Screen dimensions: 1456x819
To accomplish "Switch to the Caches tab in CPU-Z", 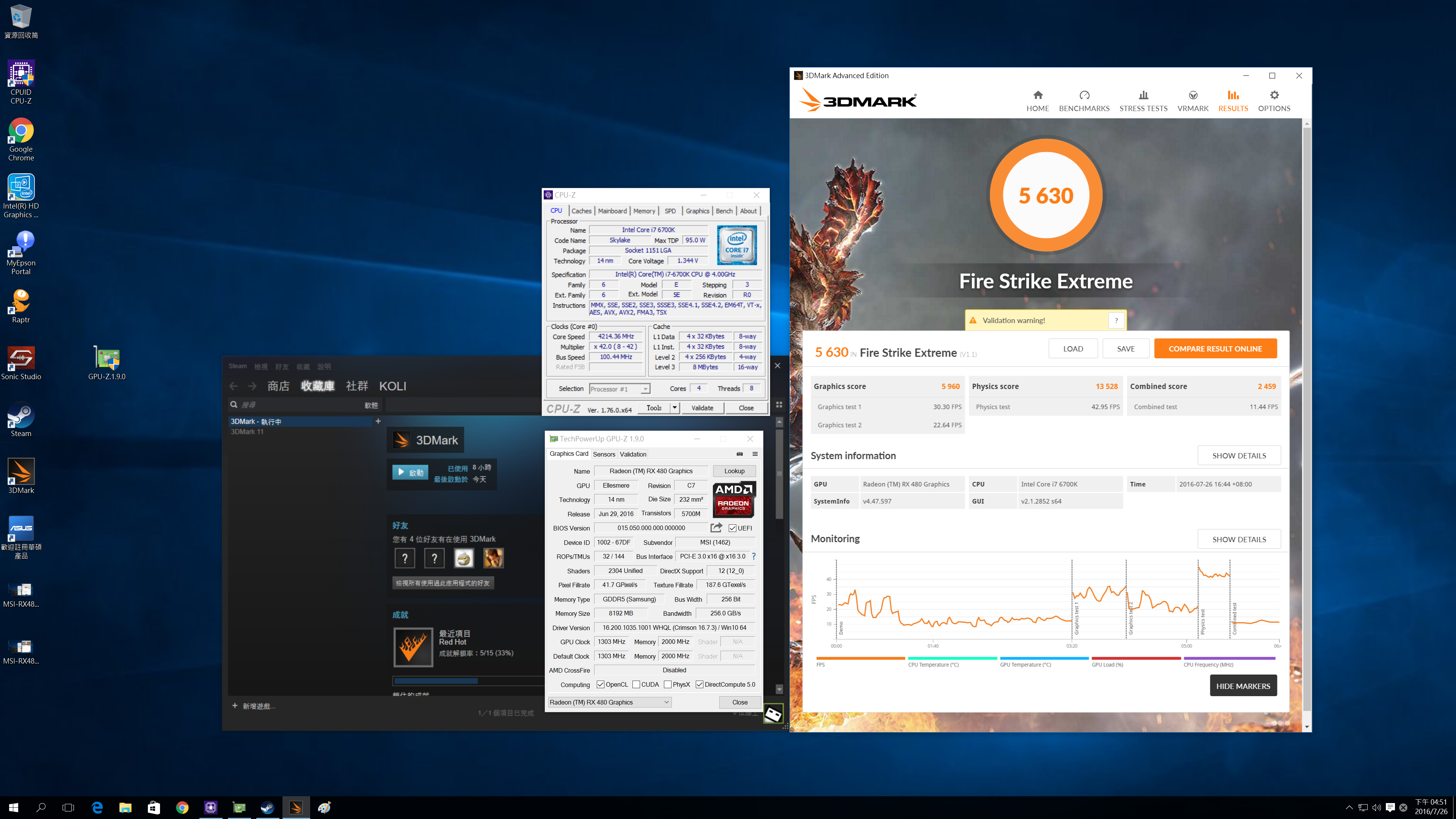I will point(581,211).
